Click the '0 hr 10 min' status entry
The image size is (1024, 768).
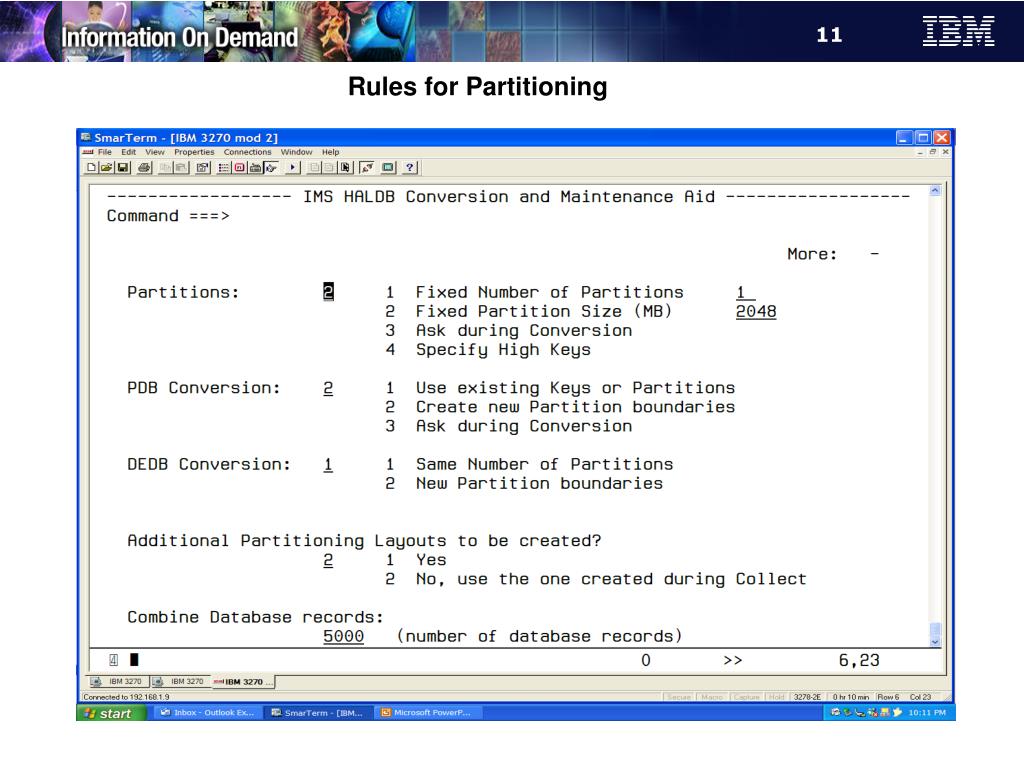[x=851, y=697]
